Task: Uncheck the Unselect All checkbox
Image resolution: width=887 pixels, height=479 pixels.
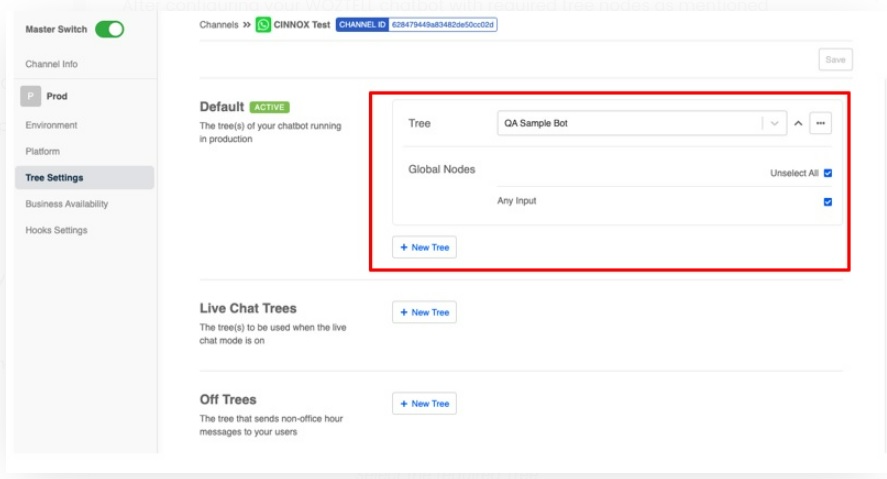Action: coord(828,173)
